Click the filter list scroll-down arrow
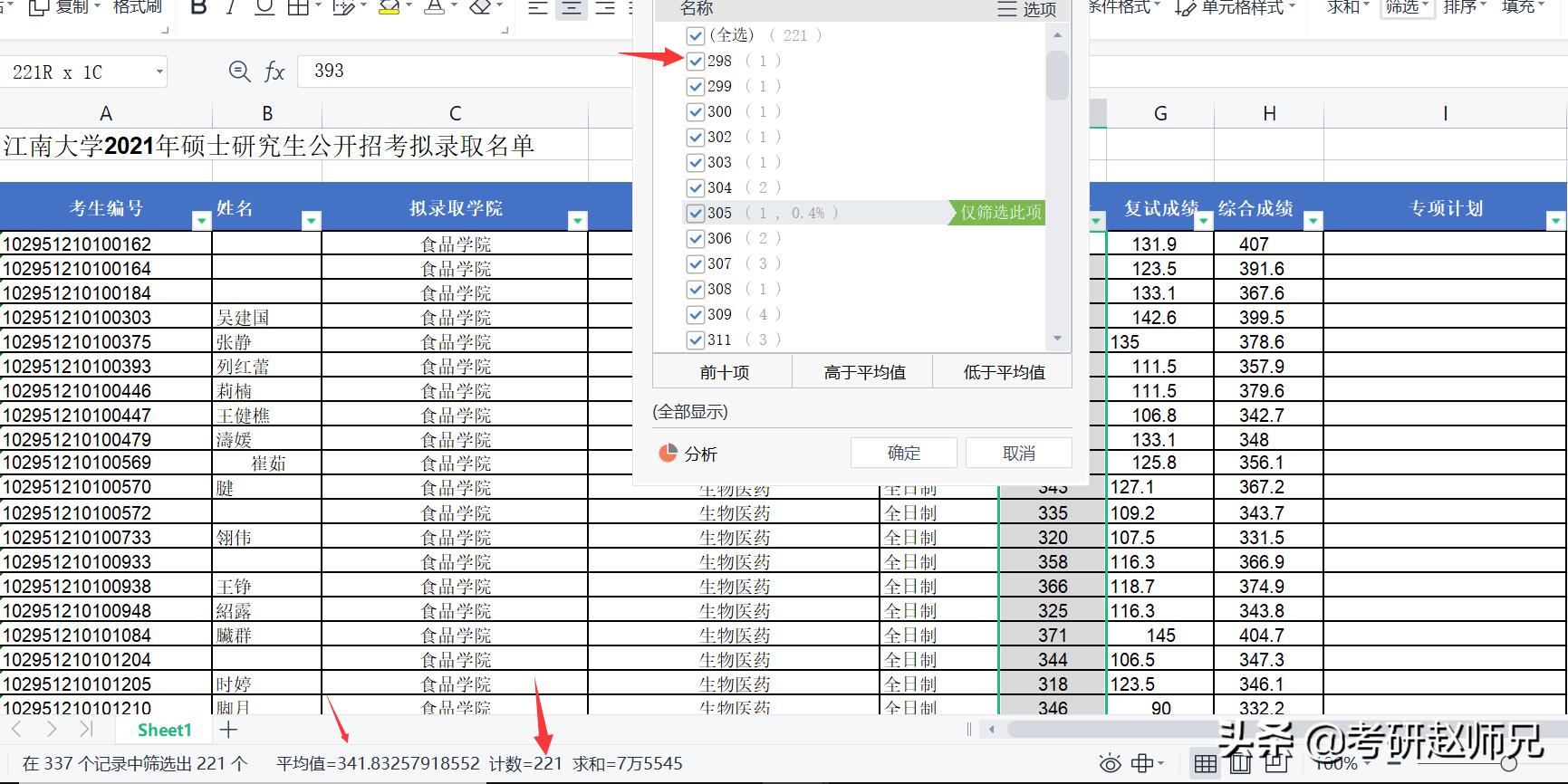Viewport: 1568px width, 784px height. [1057, 339]
